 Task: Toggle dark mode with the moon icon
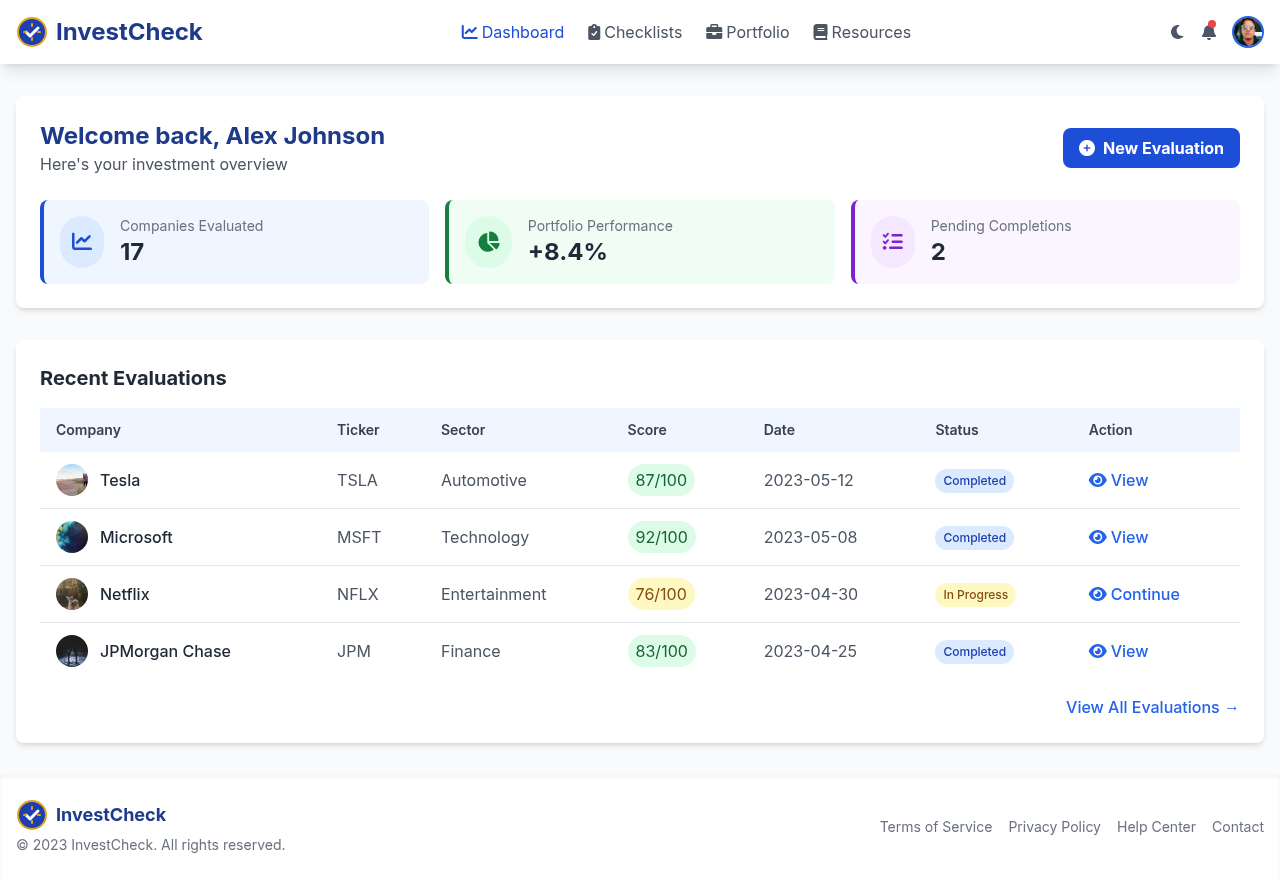1177,31
